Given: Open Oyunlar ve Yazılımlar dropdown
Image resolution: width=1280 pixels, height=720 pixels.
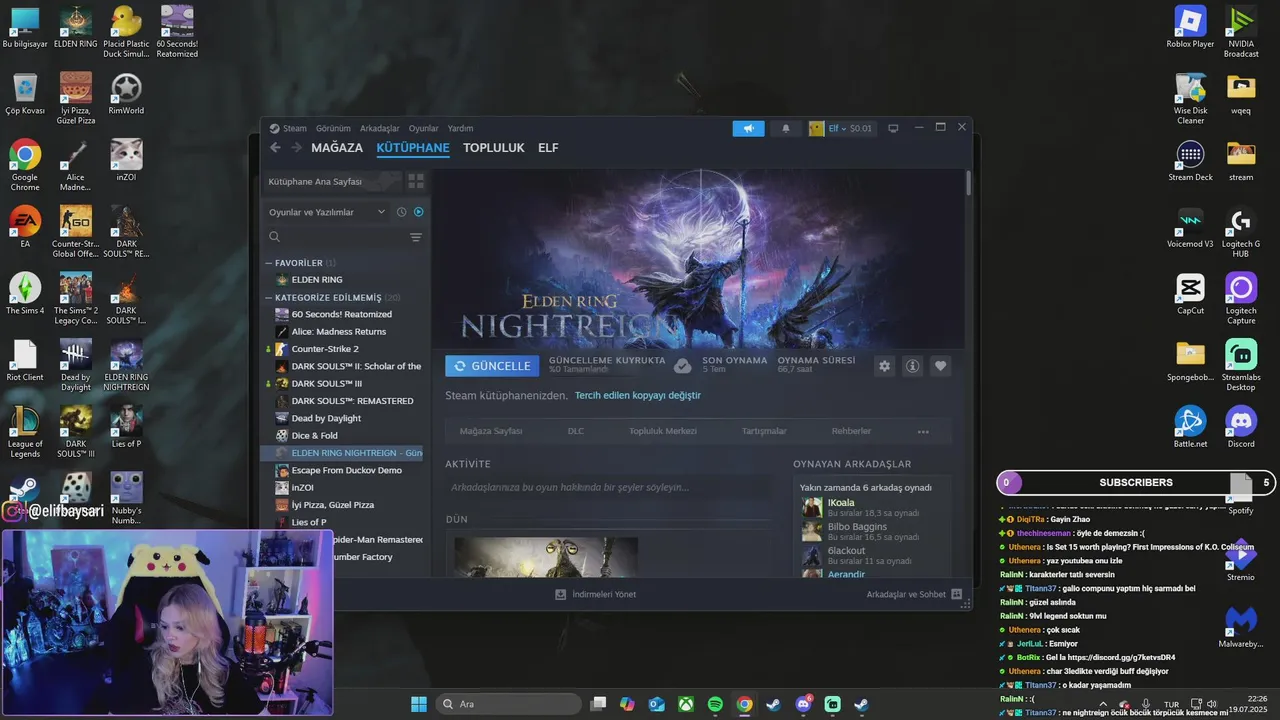Looking at the screenshot, I should point(326,212).
